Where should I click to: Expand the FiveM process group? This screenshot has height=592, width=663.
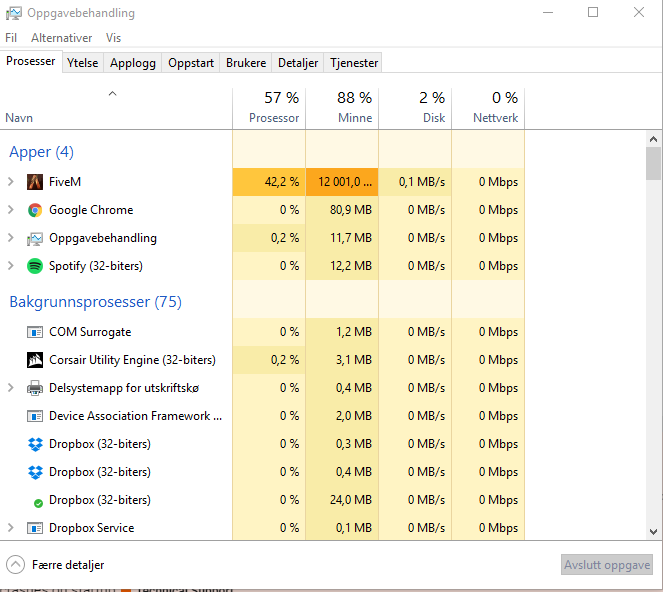[11, 182]
